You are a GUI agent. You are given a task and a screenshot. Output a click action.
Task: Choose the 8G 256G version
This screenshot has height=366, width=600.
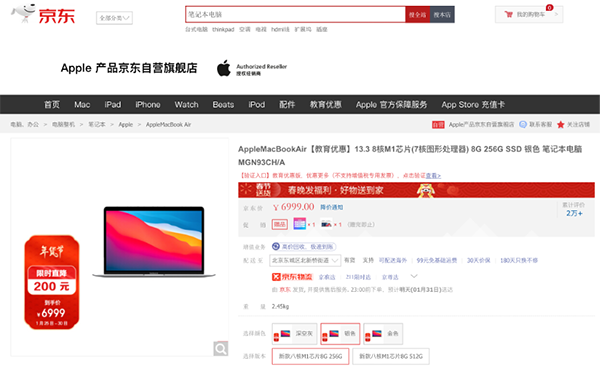pos(310,356)
